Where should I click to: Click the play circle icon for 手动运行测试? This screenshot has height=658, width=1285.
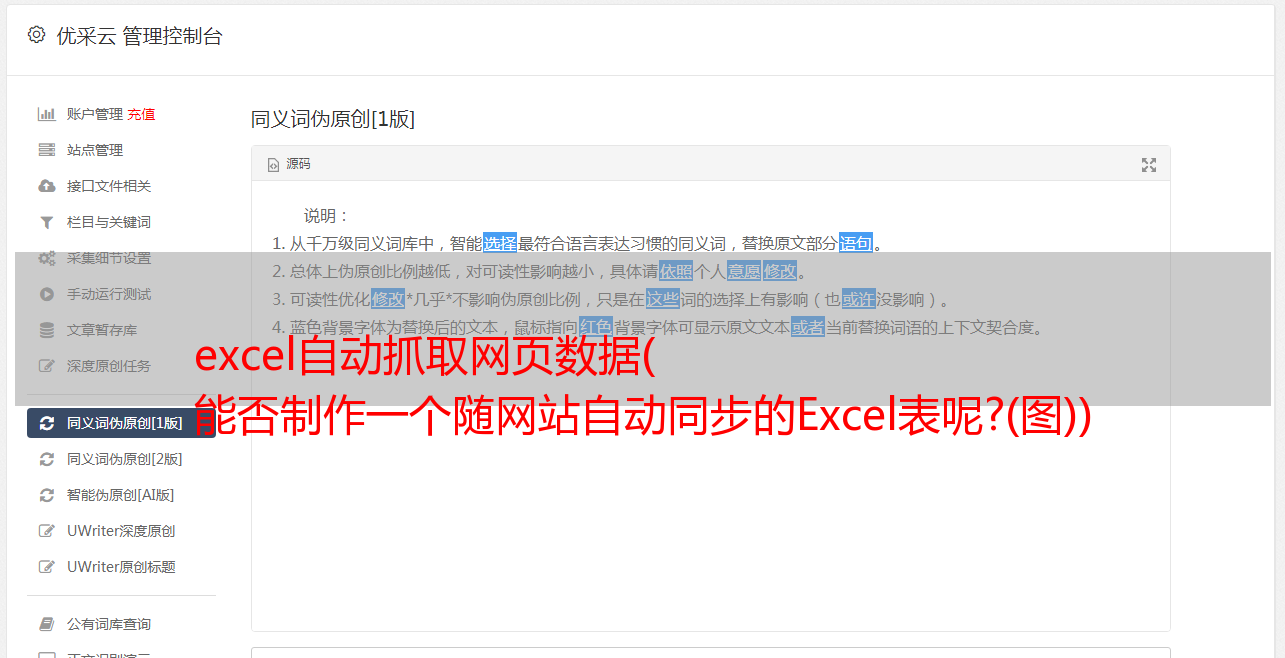point(46,294)
